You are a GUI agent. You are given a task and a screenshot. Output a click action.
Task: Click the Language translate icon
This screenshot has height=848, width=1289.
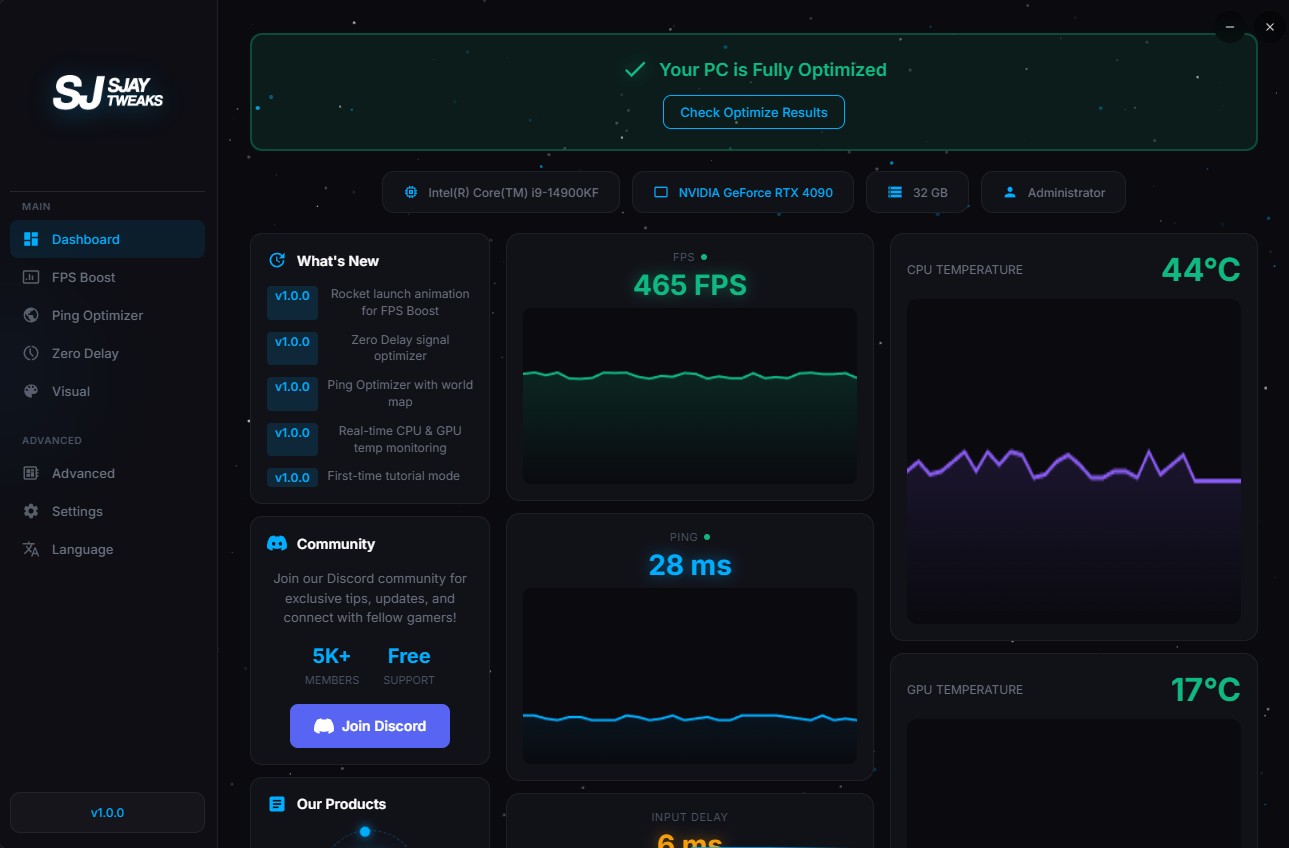(x=31, y=549)
